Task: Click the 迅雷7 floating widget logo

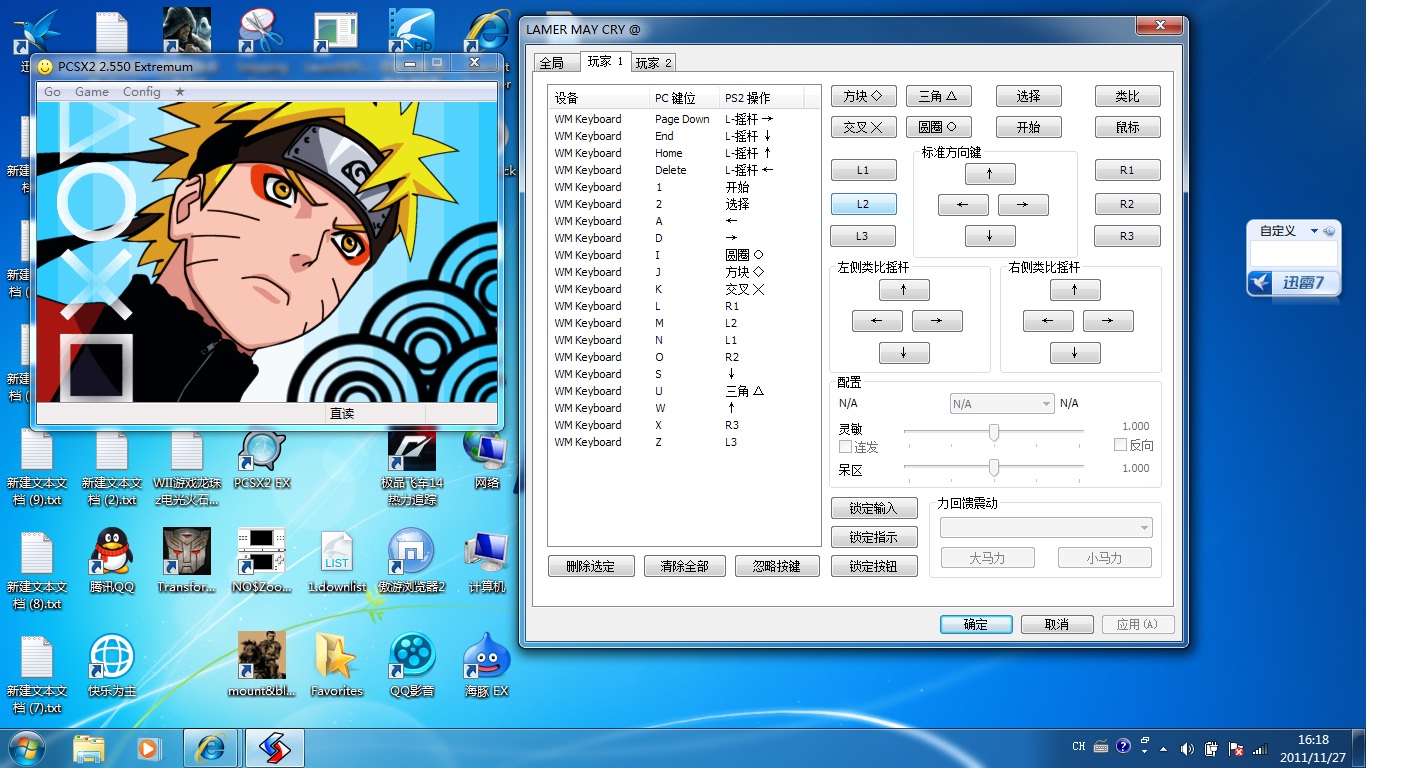Action: [1261, 283]
